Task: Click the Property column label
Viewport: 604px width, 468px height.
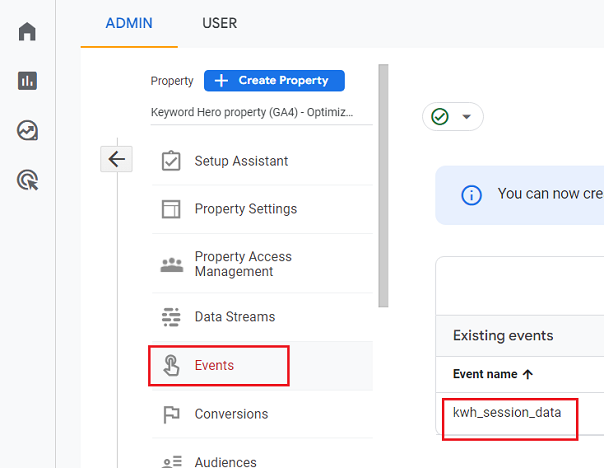Action: 172,81
